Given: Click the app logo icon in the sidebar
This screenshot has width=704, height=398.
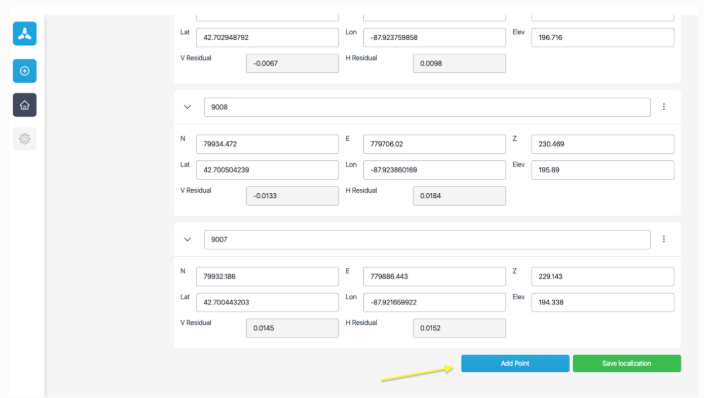Looking at the screenshot, I should (x=25, y=34).
